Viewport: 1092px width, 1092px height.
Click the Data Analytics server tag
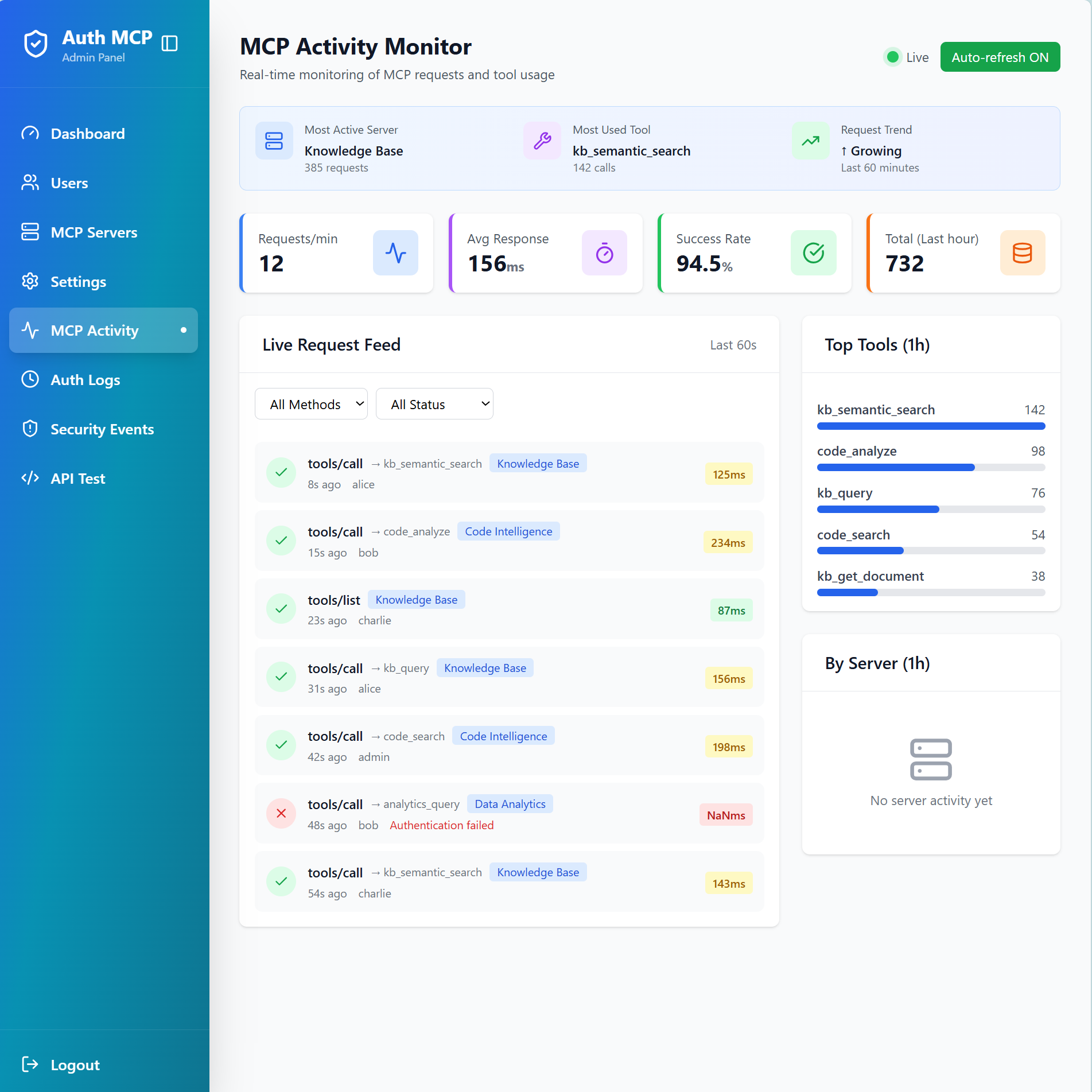tap(510, 804)
